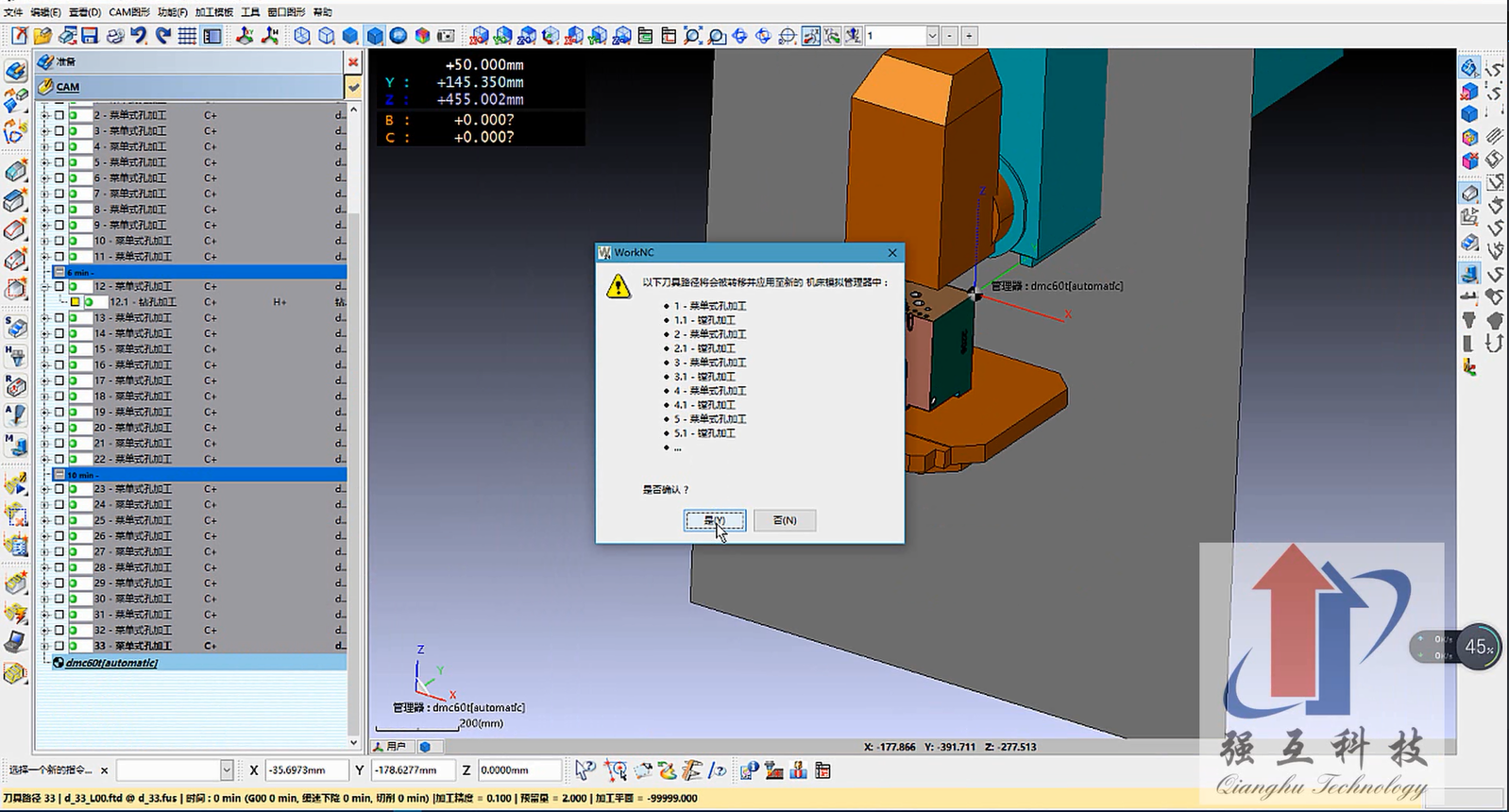Click the point selection icon in bottom toolbar
This screenshot has height=812, width=1509.
[x=617, y=770]
